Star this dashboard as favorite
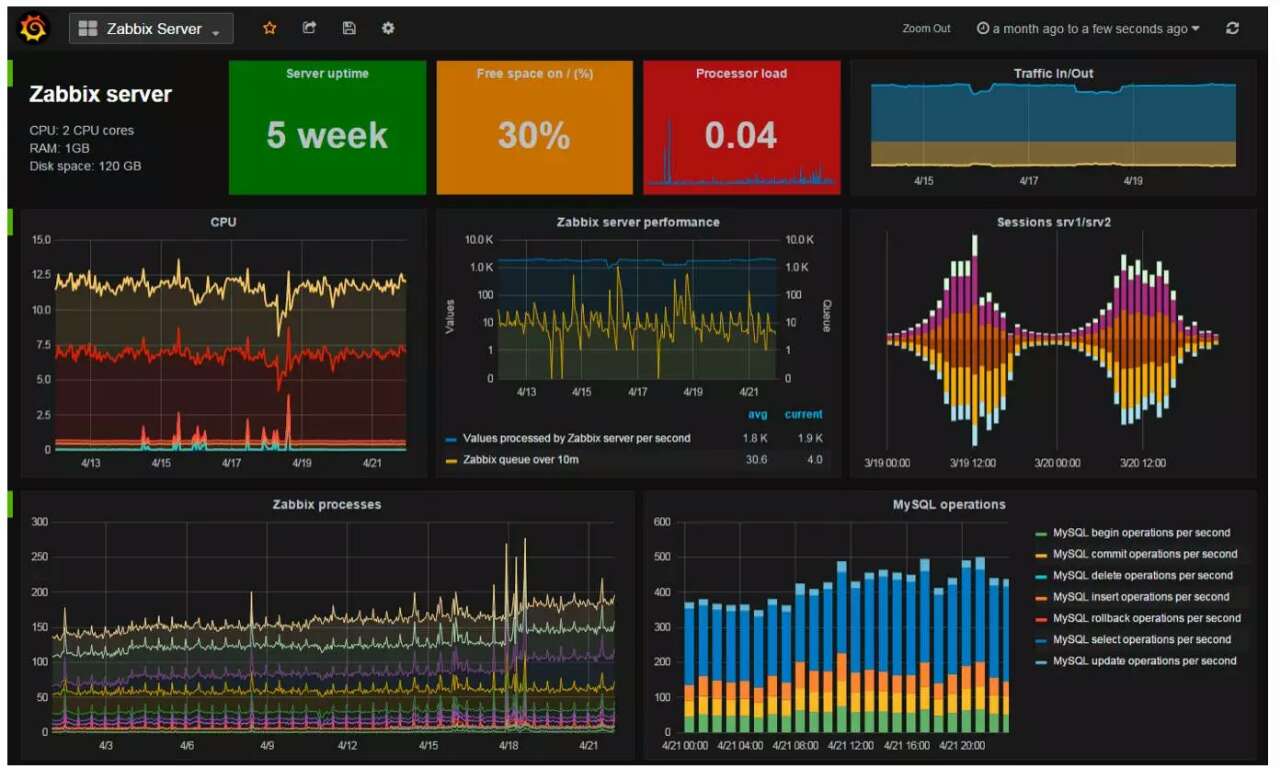Screen dimensions: 1280x780 pyautogui.click(x=269, y=28)
